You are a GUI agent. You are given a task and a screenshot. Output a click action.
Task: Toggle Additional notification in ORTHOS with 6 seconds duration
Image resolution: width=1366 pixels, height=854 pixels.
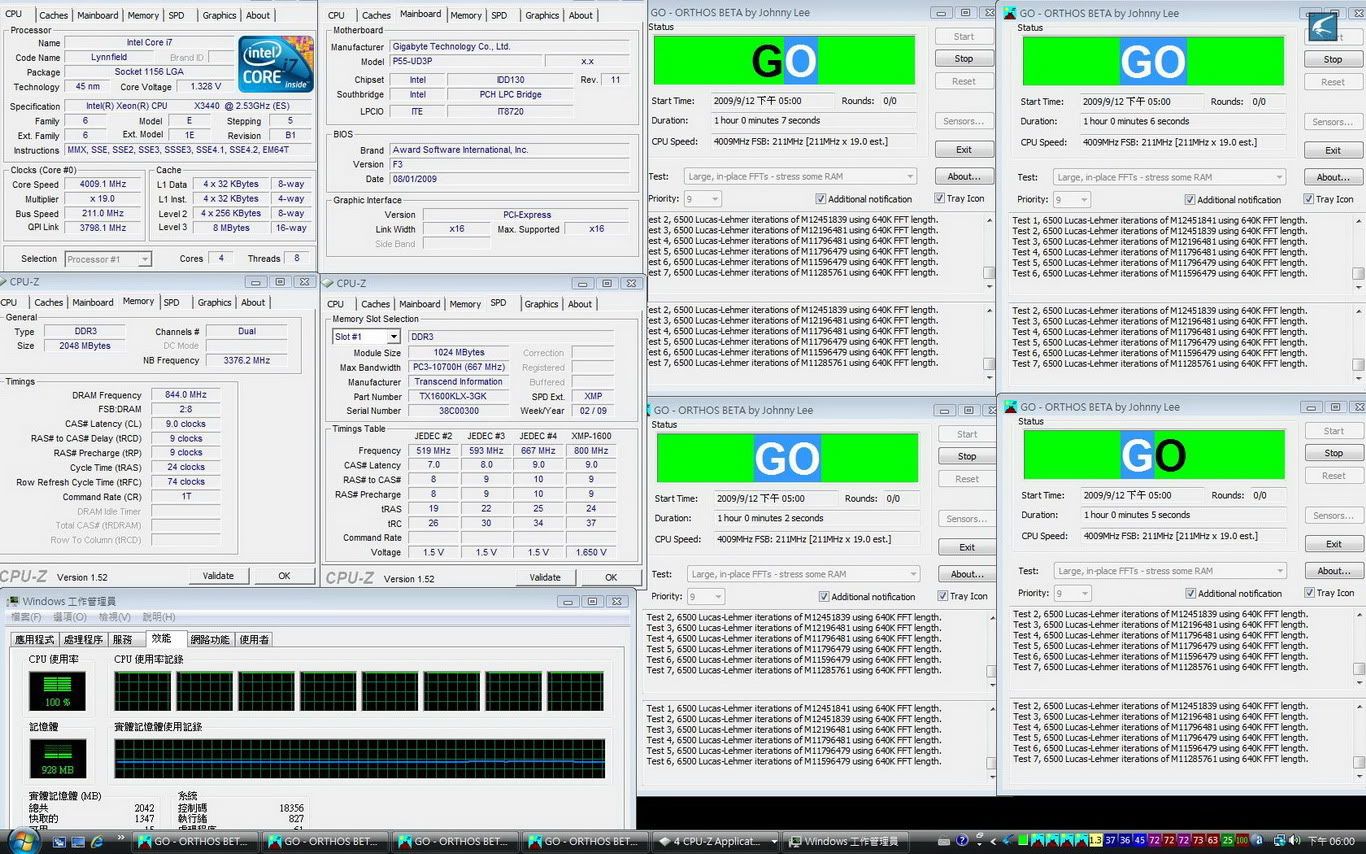[1190, 200]
